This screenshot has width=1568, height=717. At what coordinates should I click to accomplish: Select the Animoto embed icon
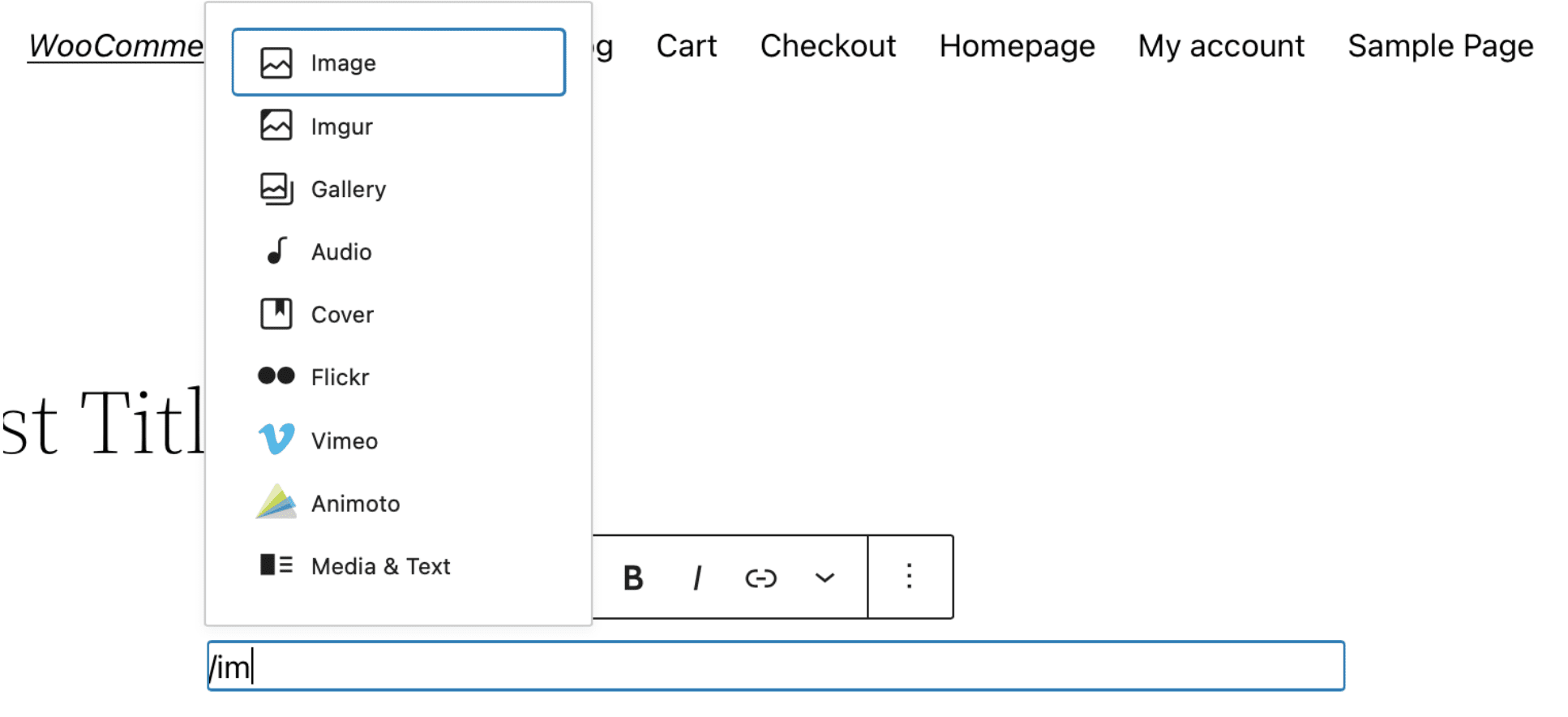(276, 502)
